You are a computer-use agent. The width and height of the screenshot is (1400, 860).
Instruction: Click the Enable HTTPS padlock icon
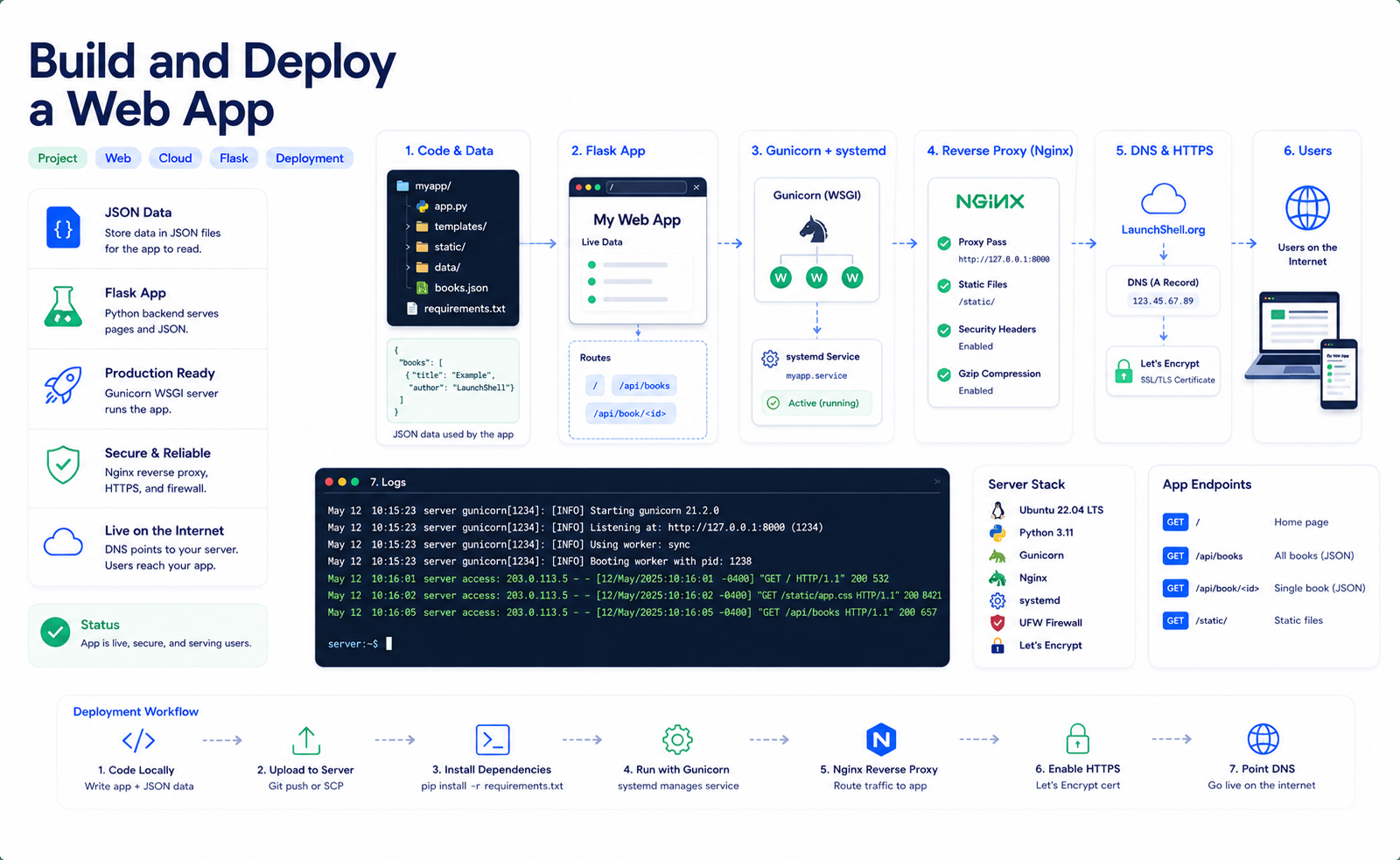(x=1078, y=739)
